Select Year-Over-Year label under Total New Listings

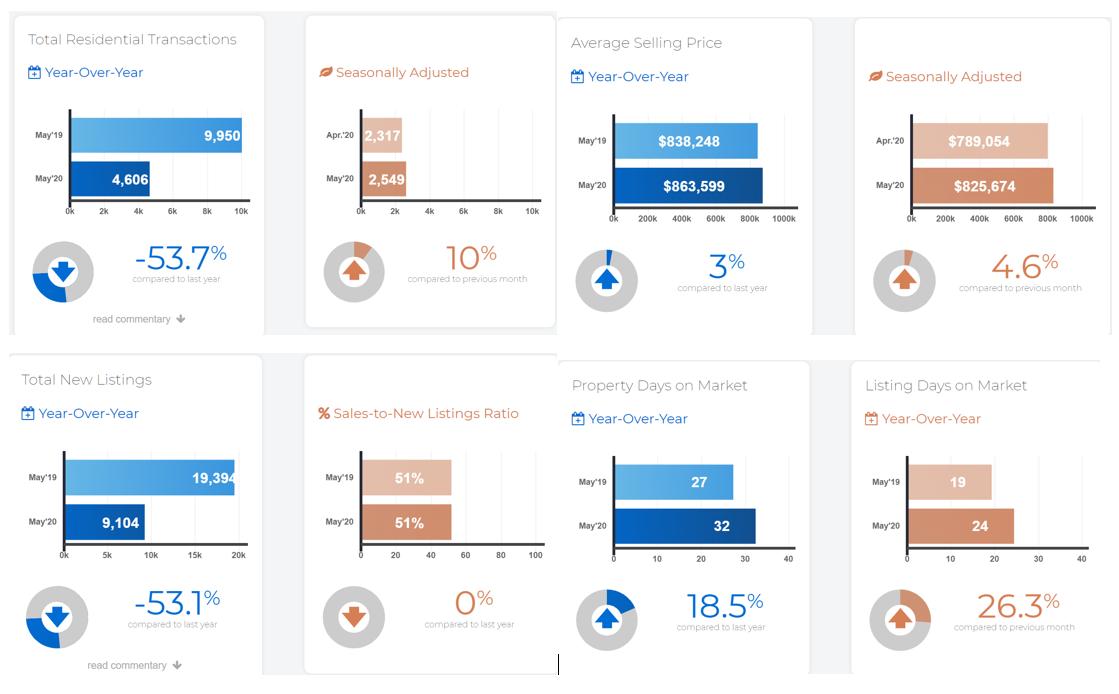click(x=89, y=414)
